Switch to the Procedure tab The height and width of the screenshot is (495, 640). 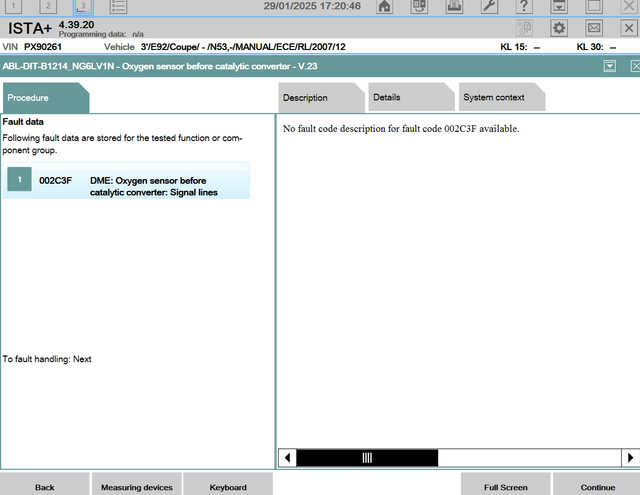pos(46,98)
